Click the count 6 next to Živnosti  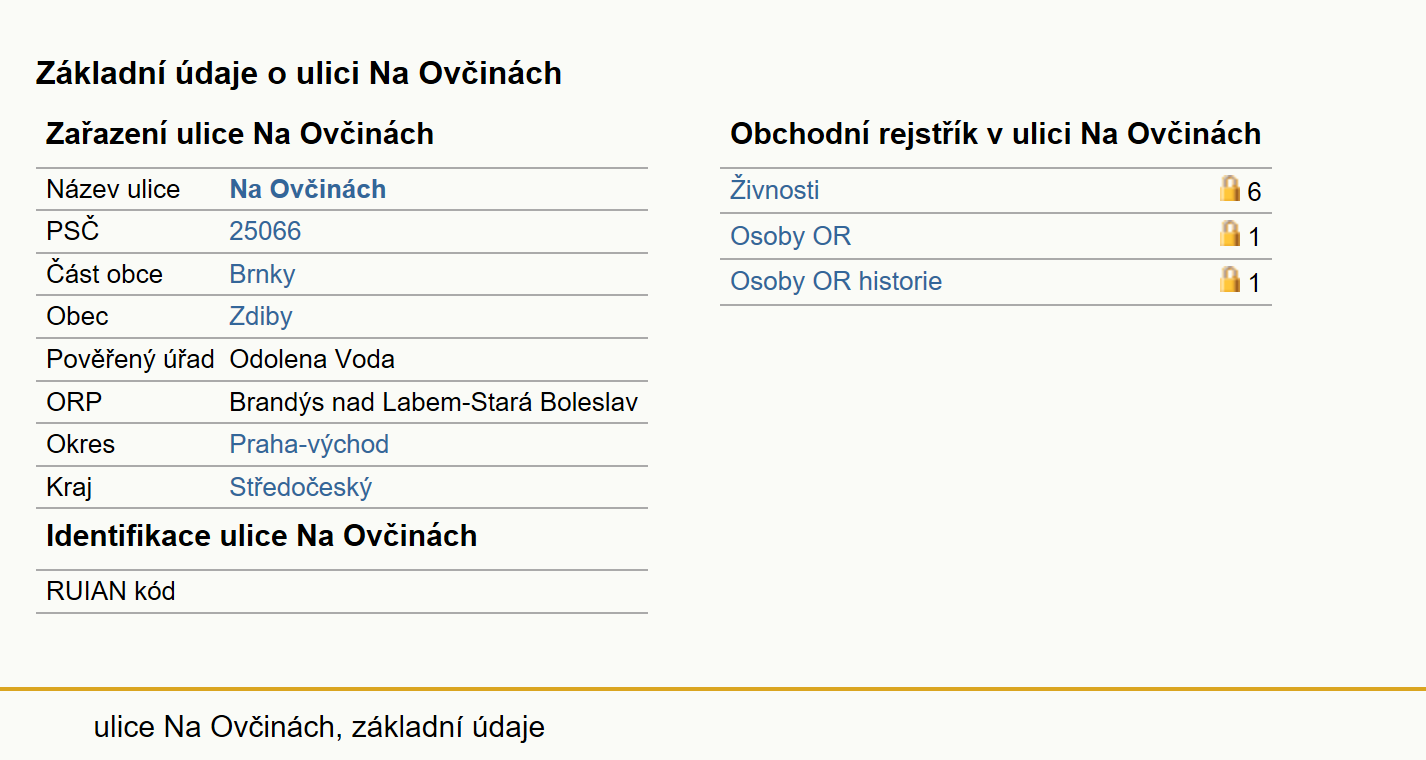pos(1254,192)
